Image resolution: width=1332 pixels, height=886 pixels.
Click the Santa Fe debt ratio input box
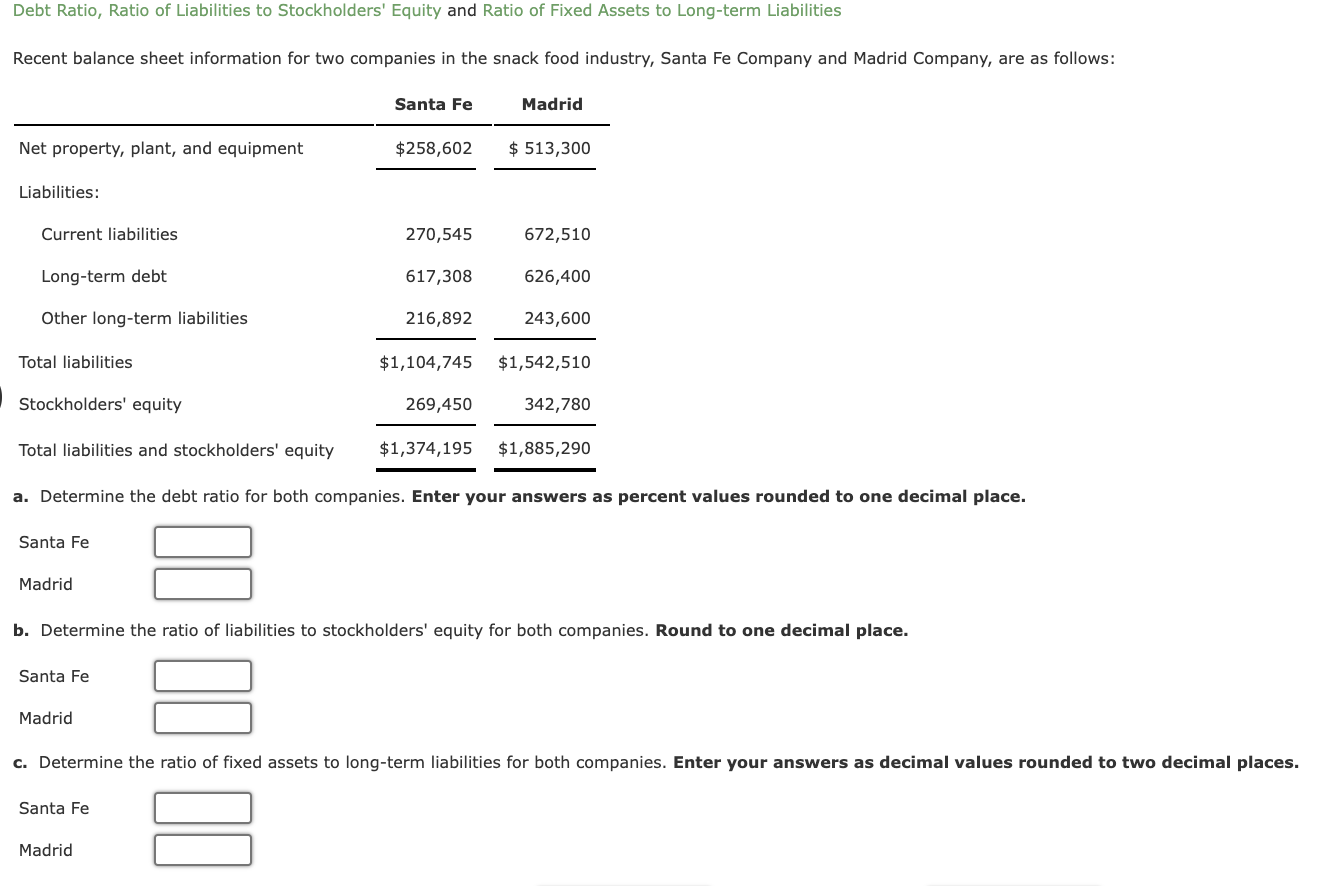pos(203,542)
